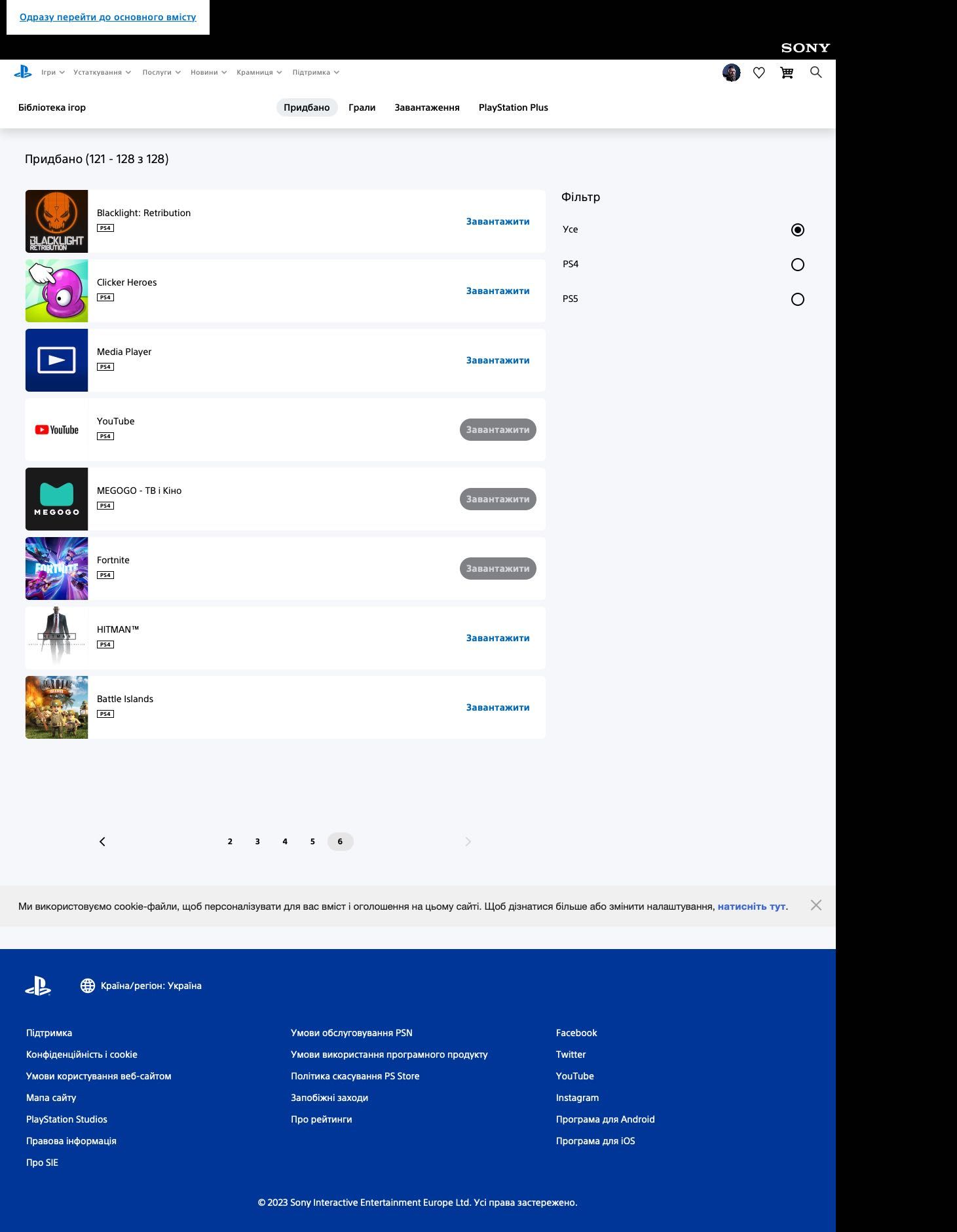Open the footer Facebook link

(x=576, y=1033)
